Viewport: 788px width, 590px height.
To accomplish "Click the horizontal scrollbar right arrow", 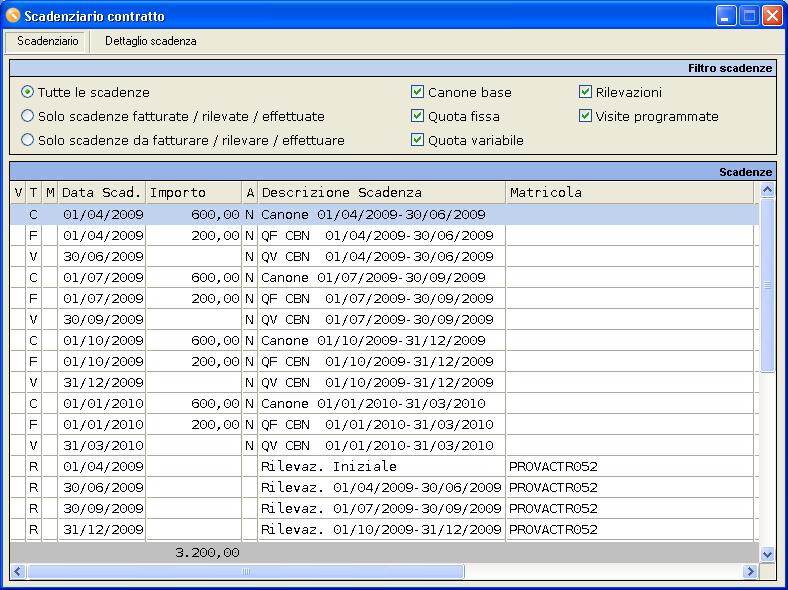I will [x=750, y=571].
